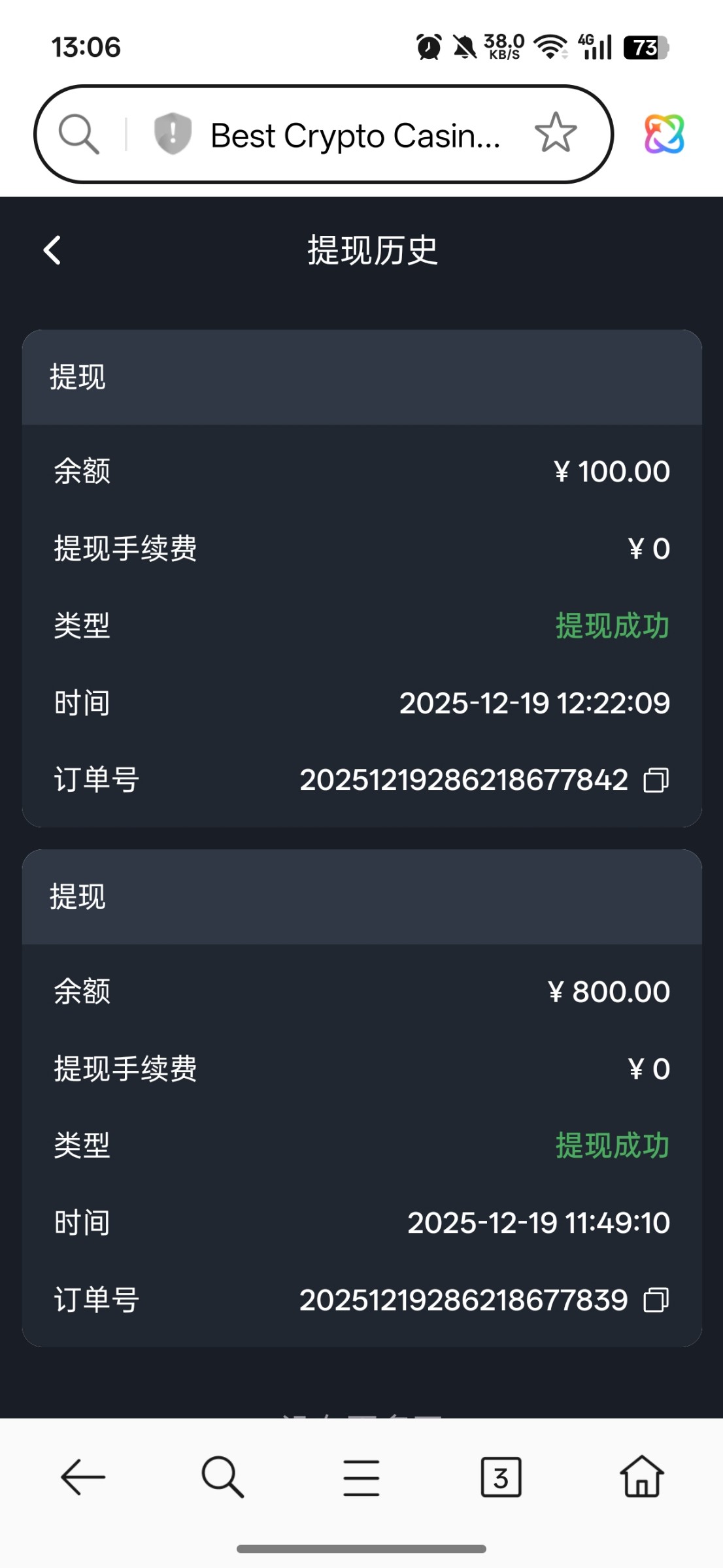Tap the 提现历史 page title
This screenshot has height=1568, width=723.
pyautogui.click(x=373, y=250)
